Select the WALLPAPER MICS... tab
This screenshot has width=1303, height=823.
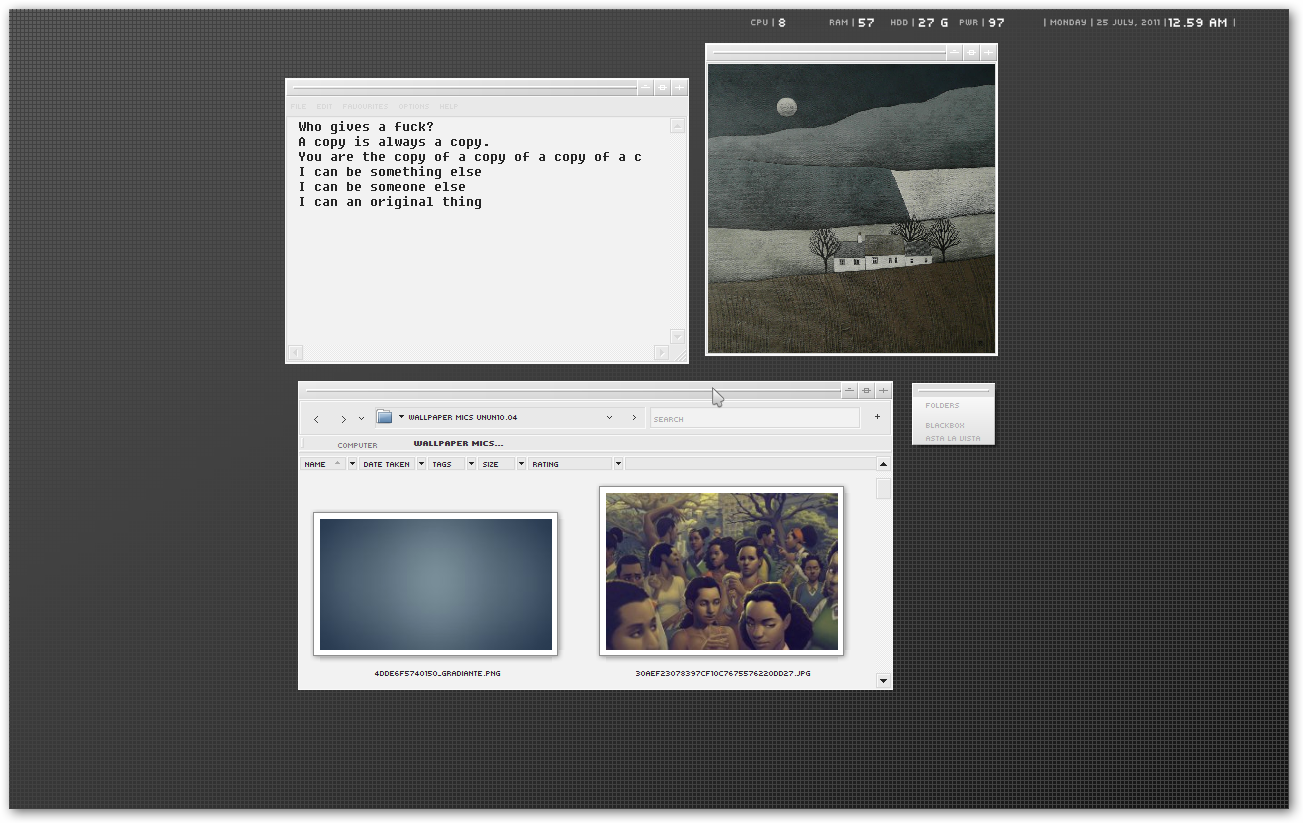pos(458,443)
